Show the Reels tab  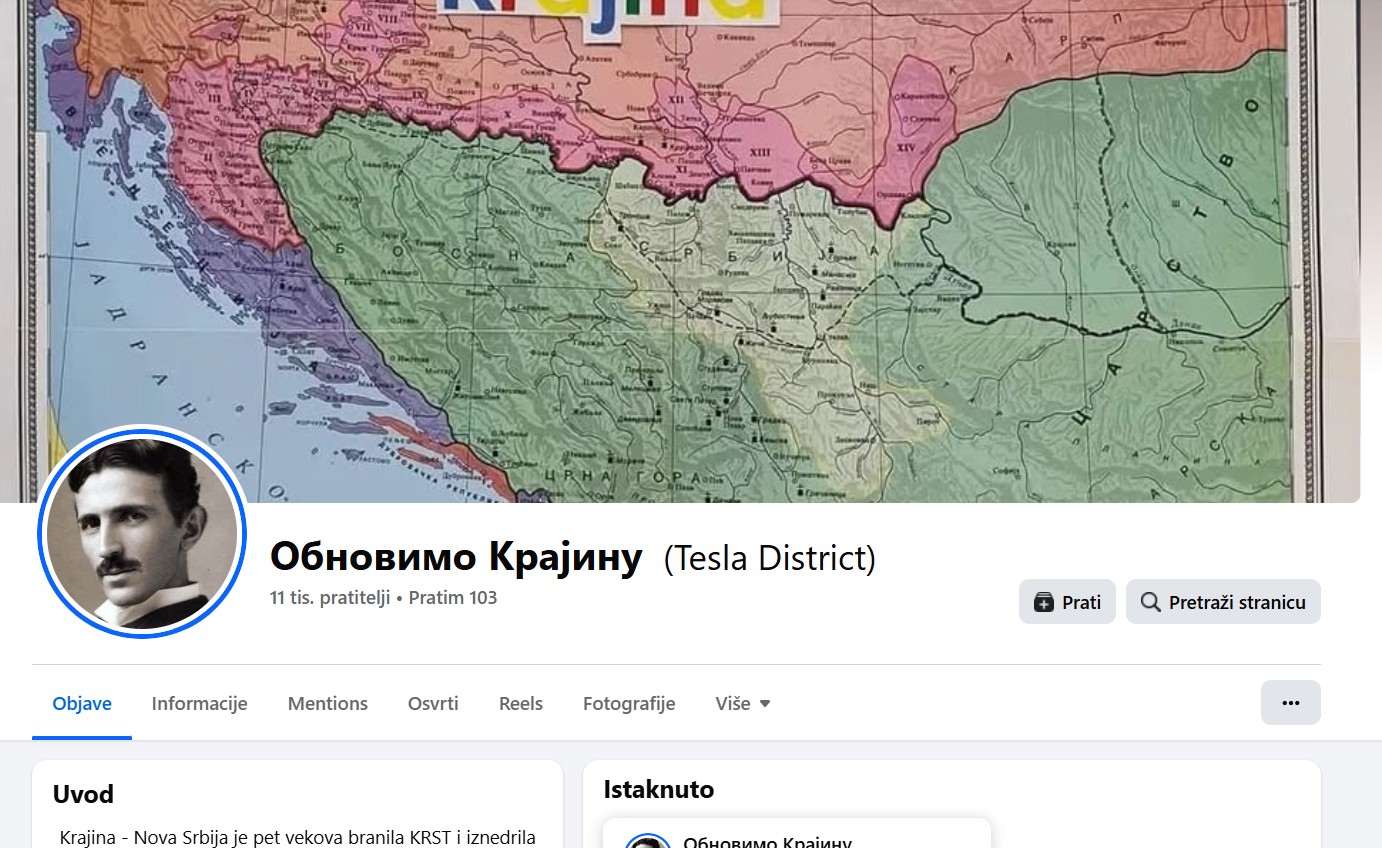[520, 704]
